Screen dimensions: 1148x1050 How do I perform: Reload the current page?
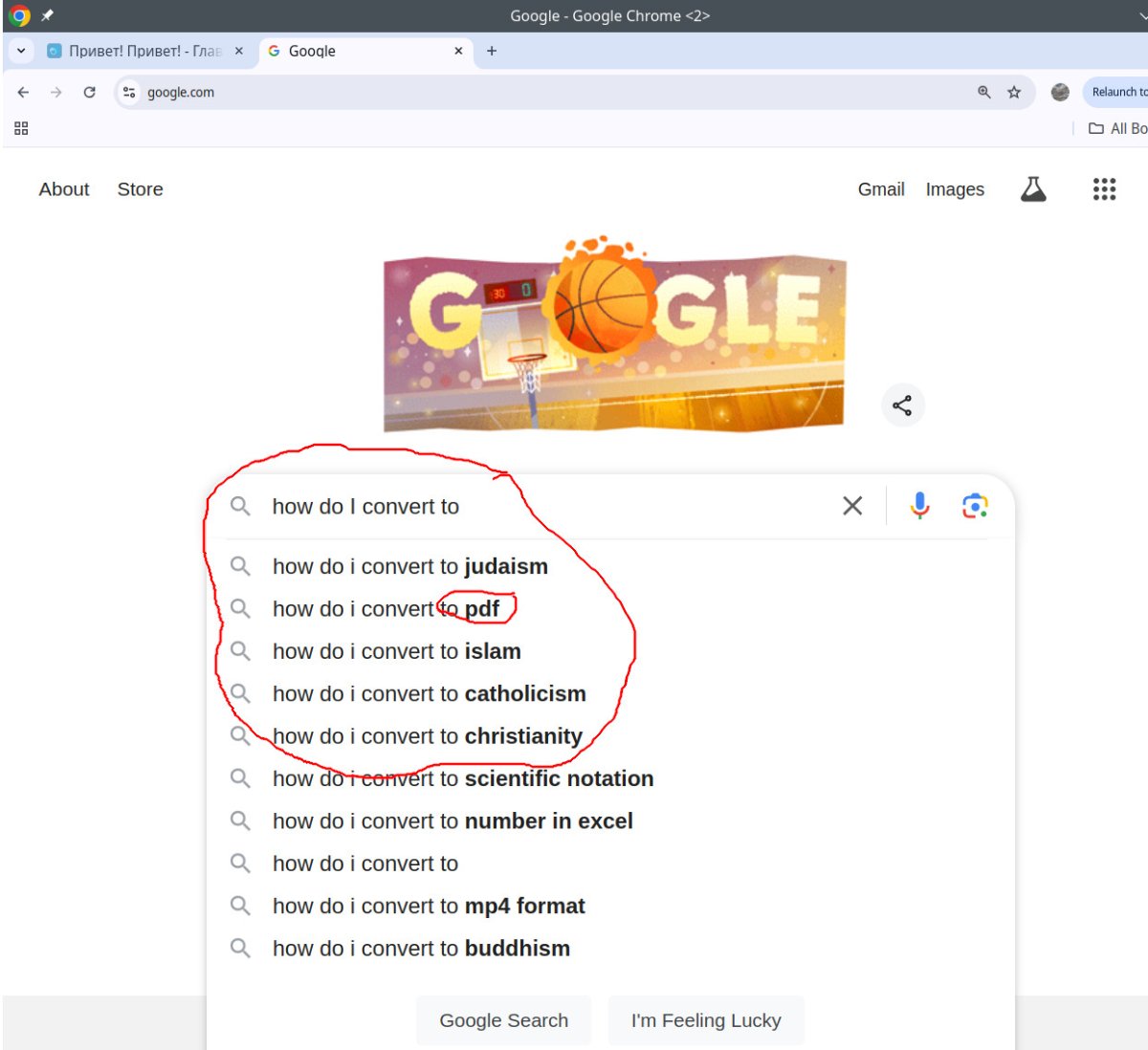click(x=89, y=92)
